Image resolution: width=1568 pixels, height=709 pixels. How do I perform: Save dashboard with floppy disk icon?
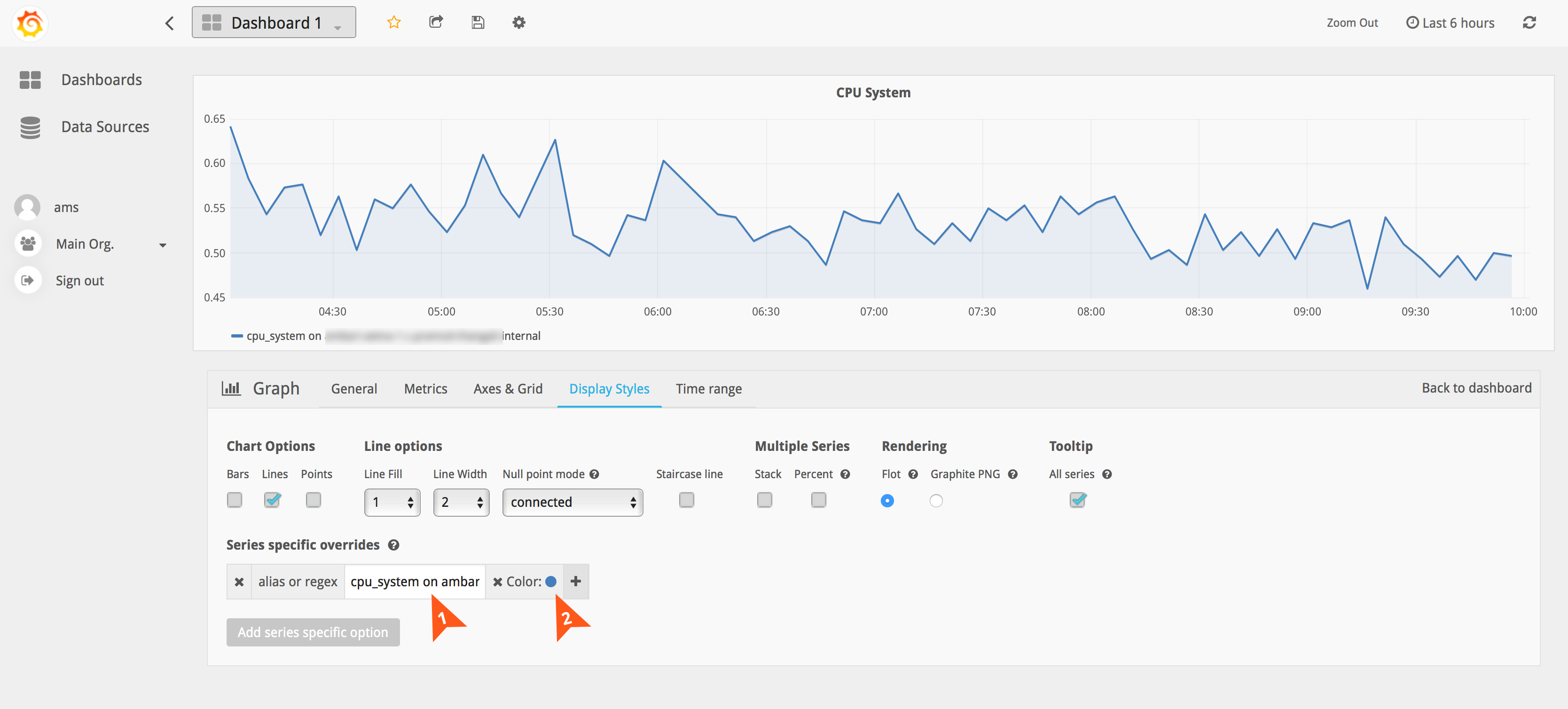[478, 23]
